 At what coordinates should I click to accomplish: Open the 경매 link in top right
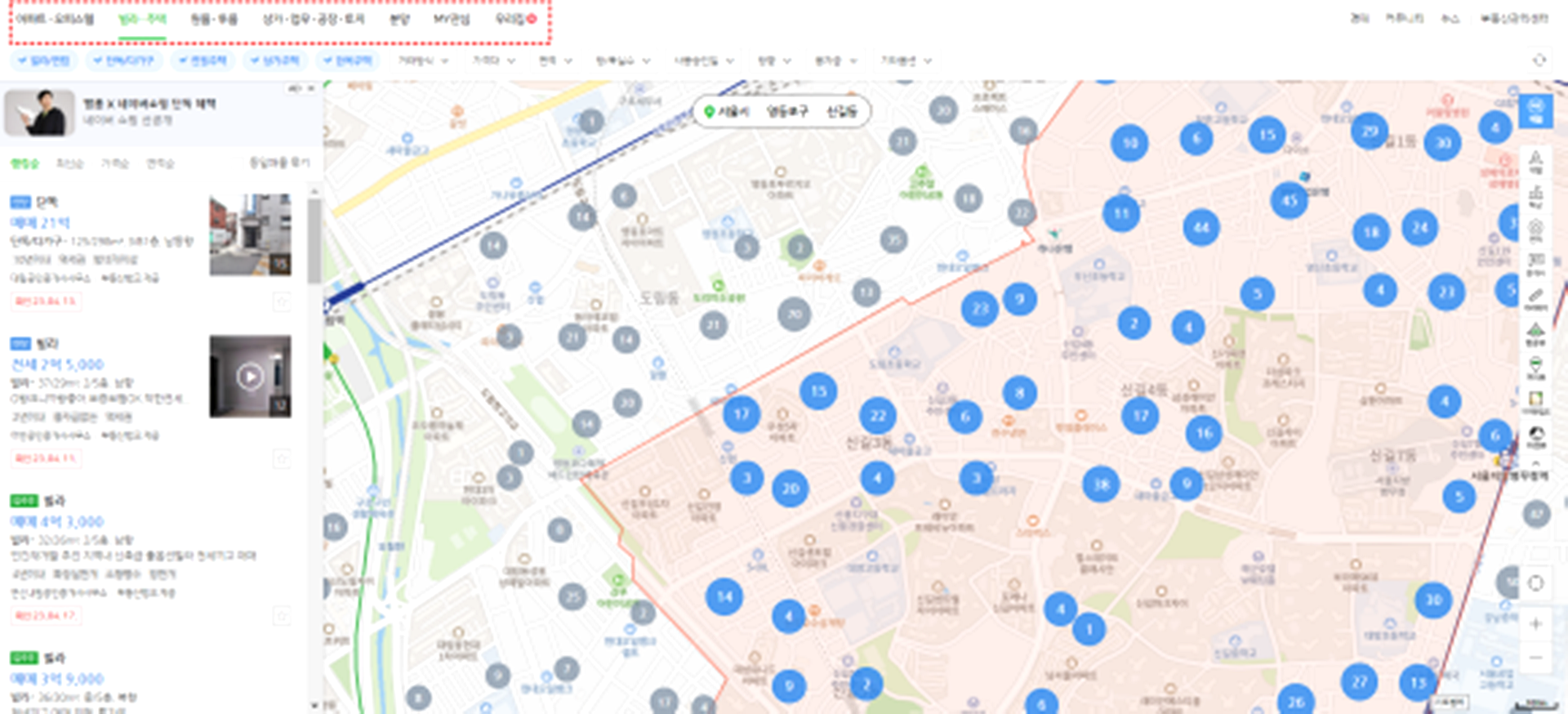(1359, 18)
